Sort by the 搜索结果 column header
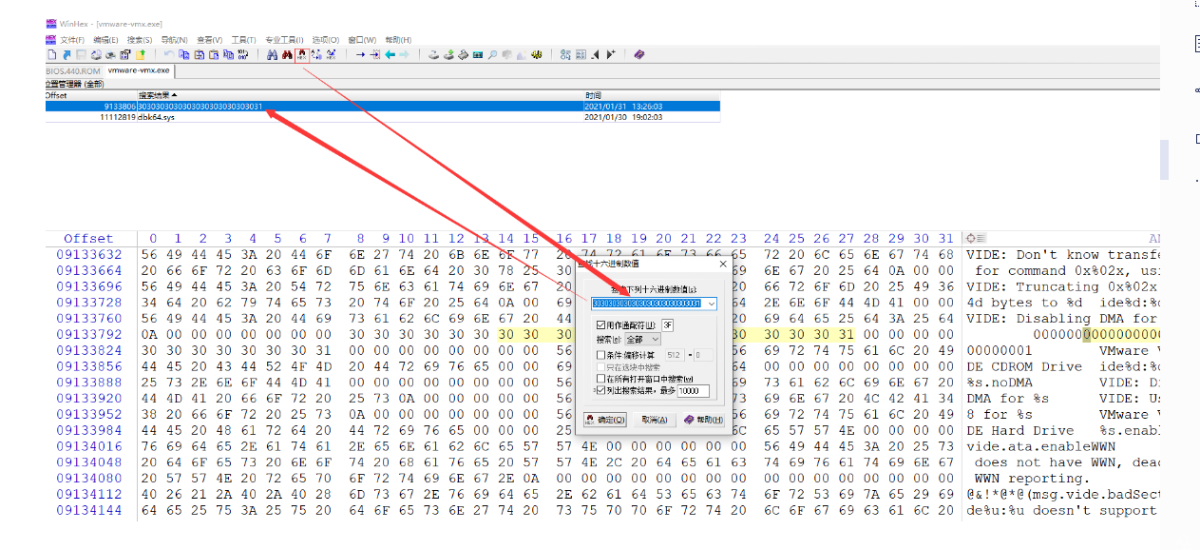Viewport: 1200px width, 550px height. pos(360,95)
